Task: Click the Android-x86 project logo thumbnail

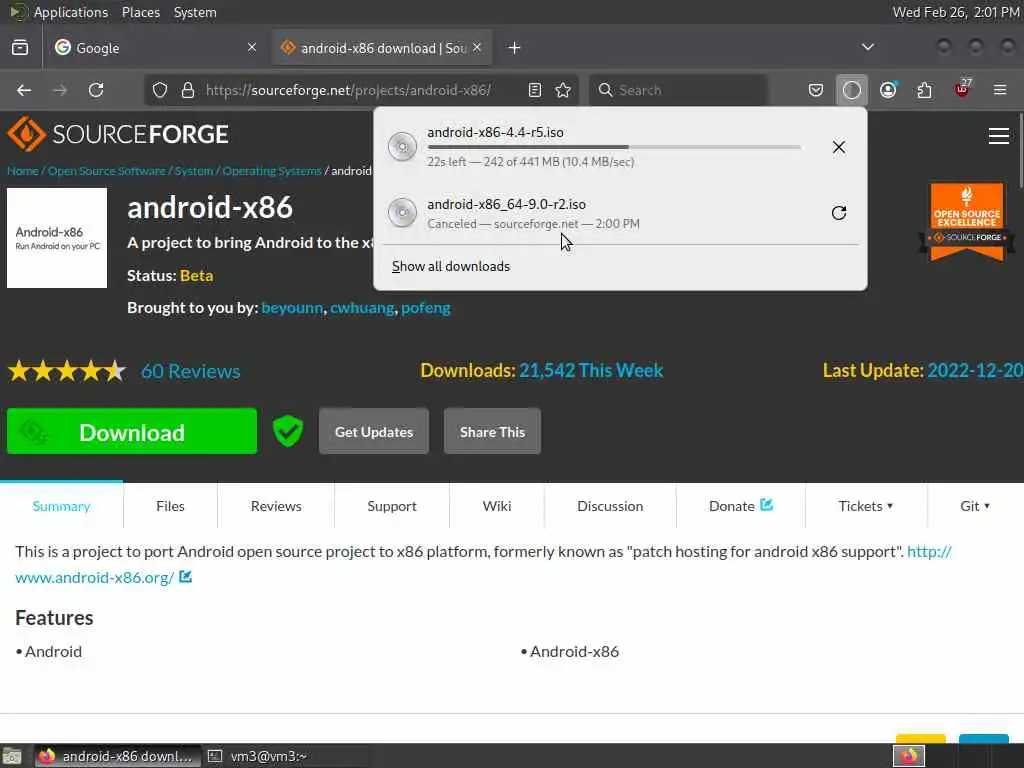Action: tap(57, 238)
